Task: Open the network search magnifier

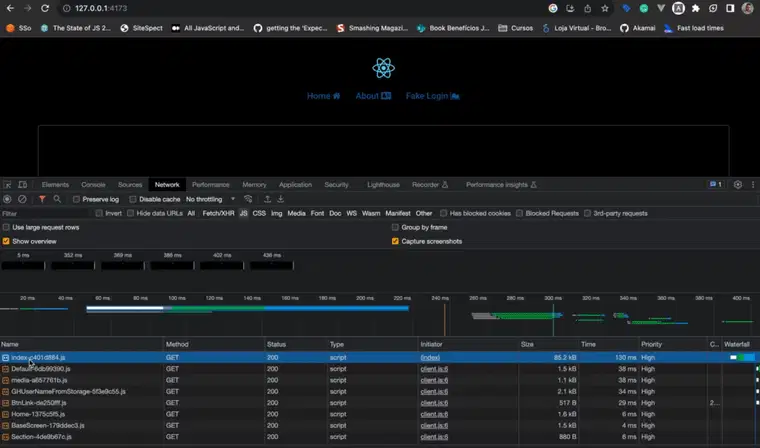Action: 57,199
